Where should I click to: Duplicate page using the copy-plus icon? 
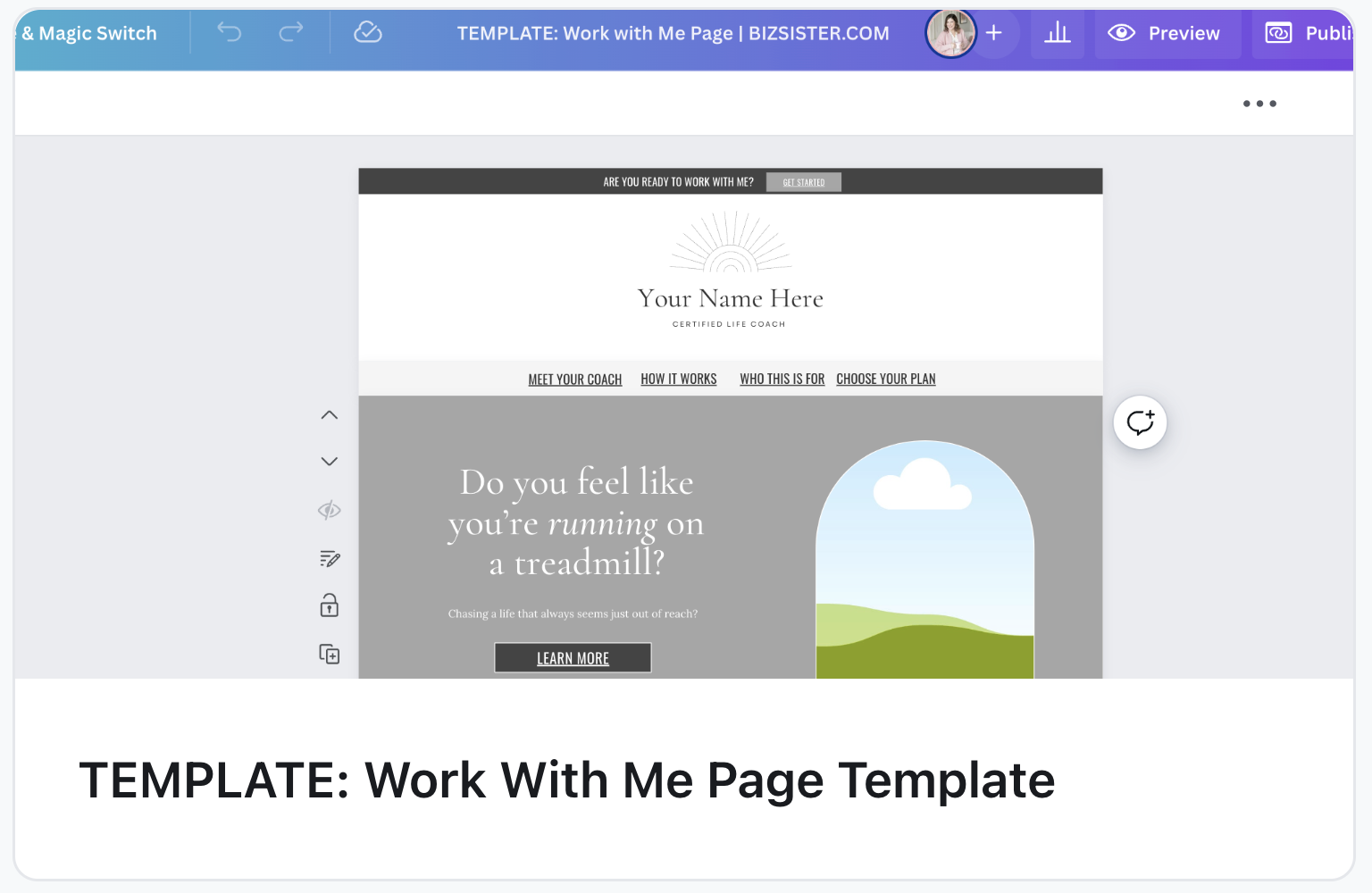[x=330, y=654]
